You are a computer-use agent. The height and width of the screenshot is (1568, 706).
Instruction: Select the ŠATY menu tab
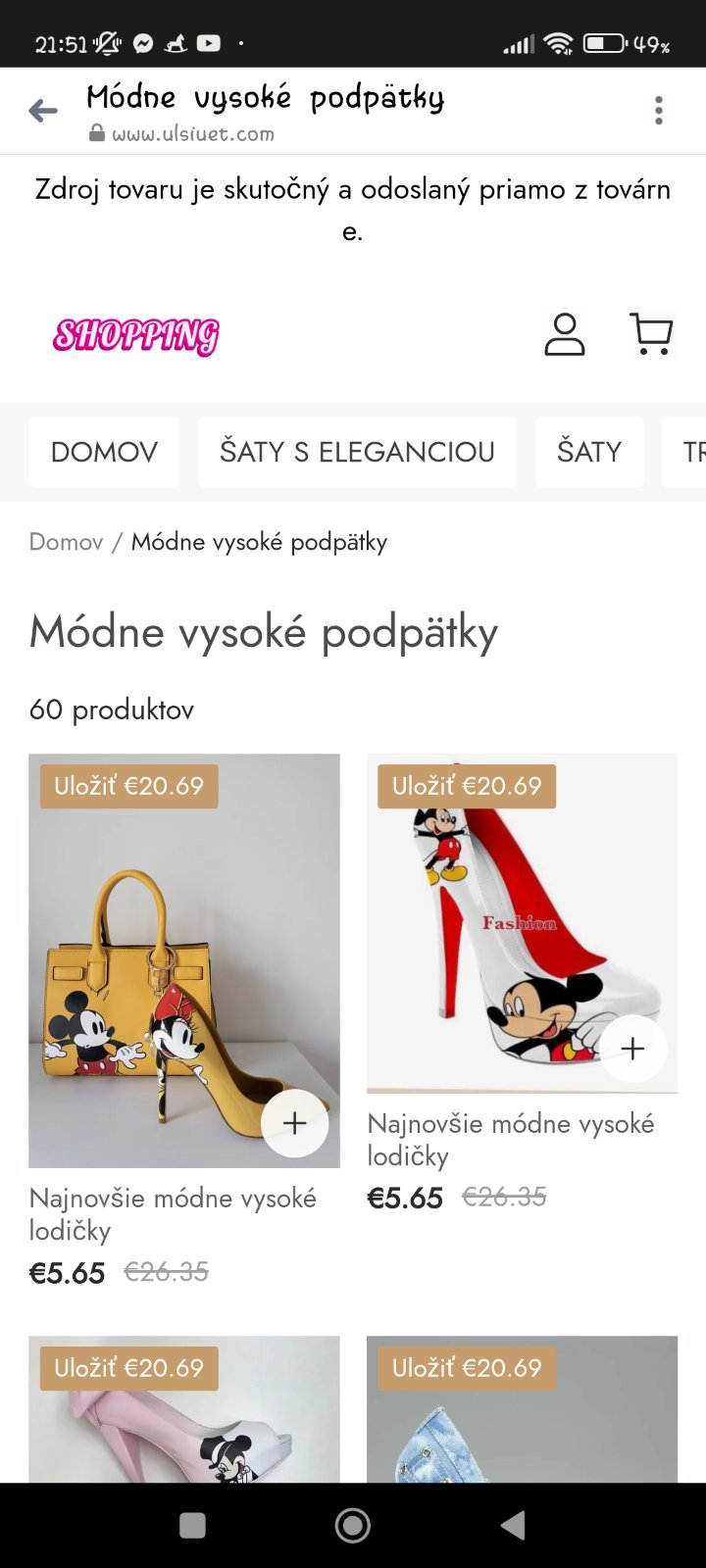point(589,452)
